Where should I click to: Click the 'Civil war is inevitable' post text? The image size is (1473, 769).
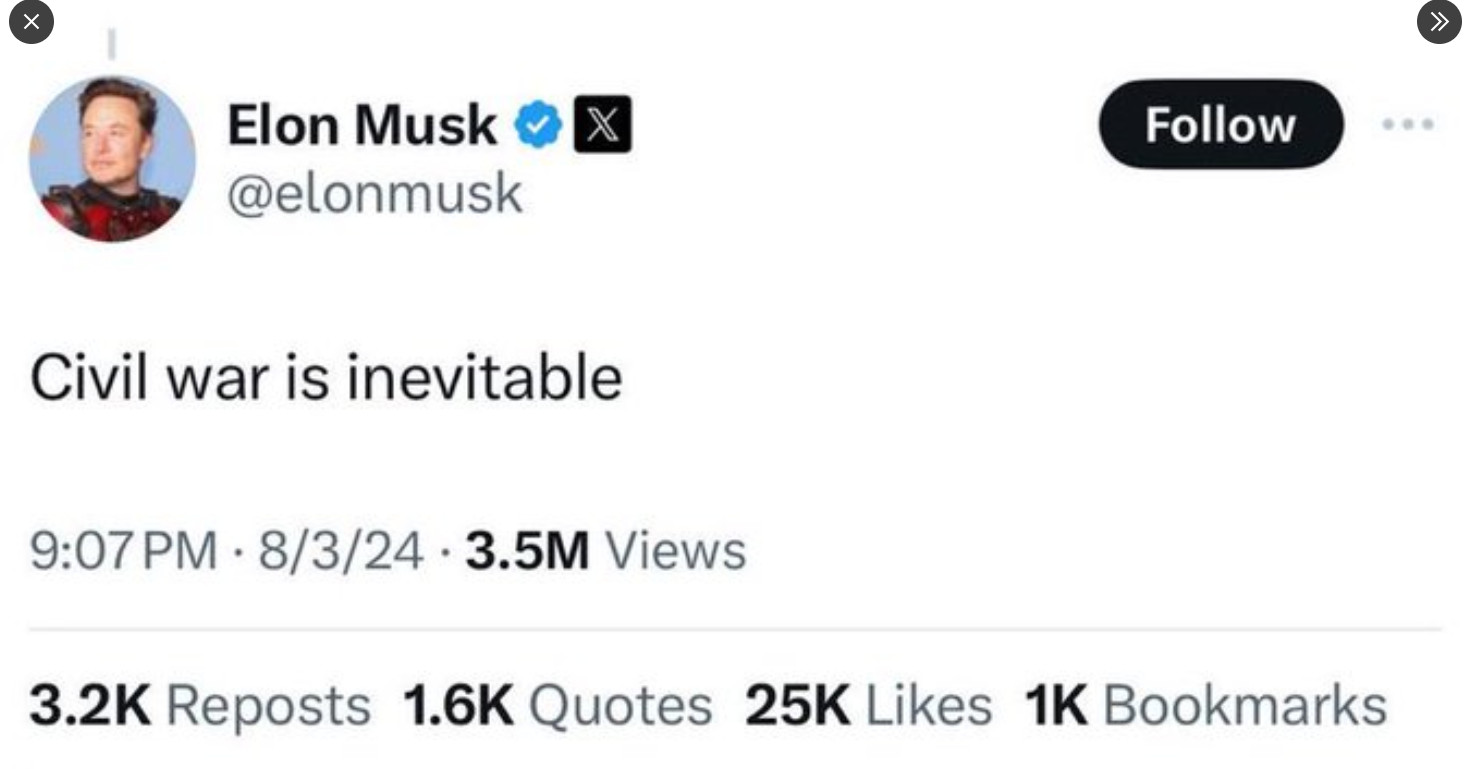coord(326,379)
